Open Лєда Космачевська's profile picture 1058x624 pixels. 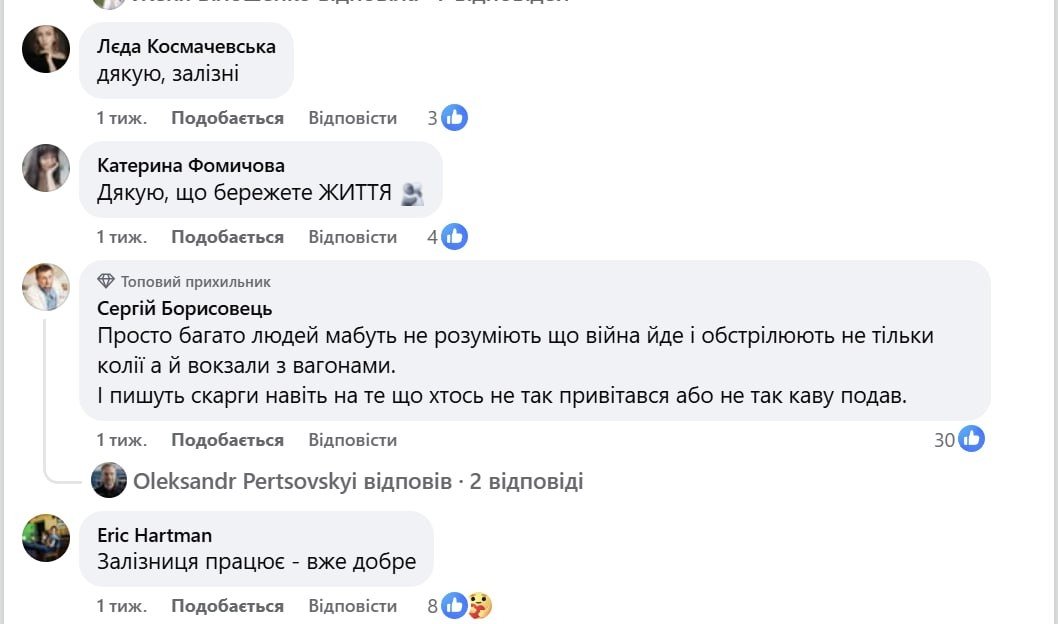(x=46, y=49)
